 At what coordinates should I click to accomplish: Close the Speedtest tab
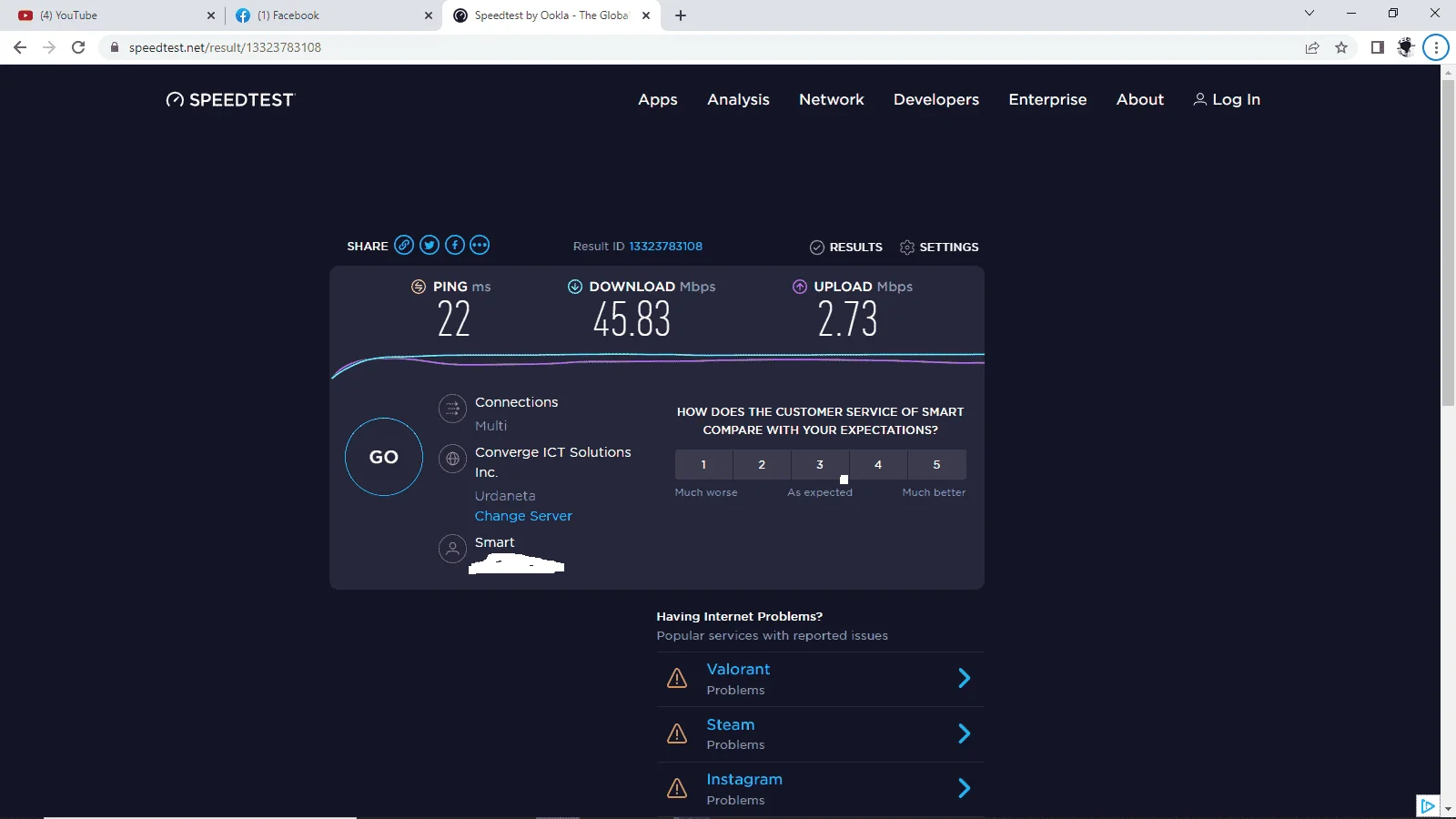646,15
